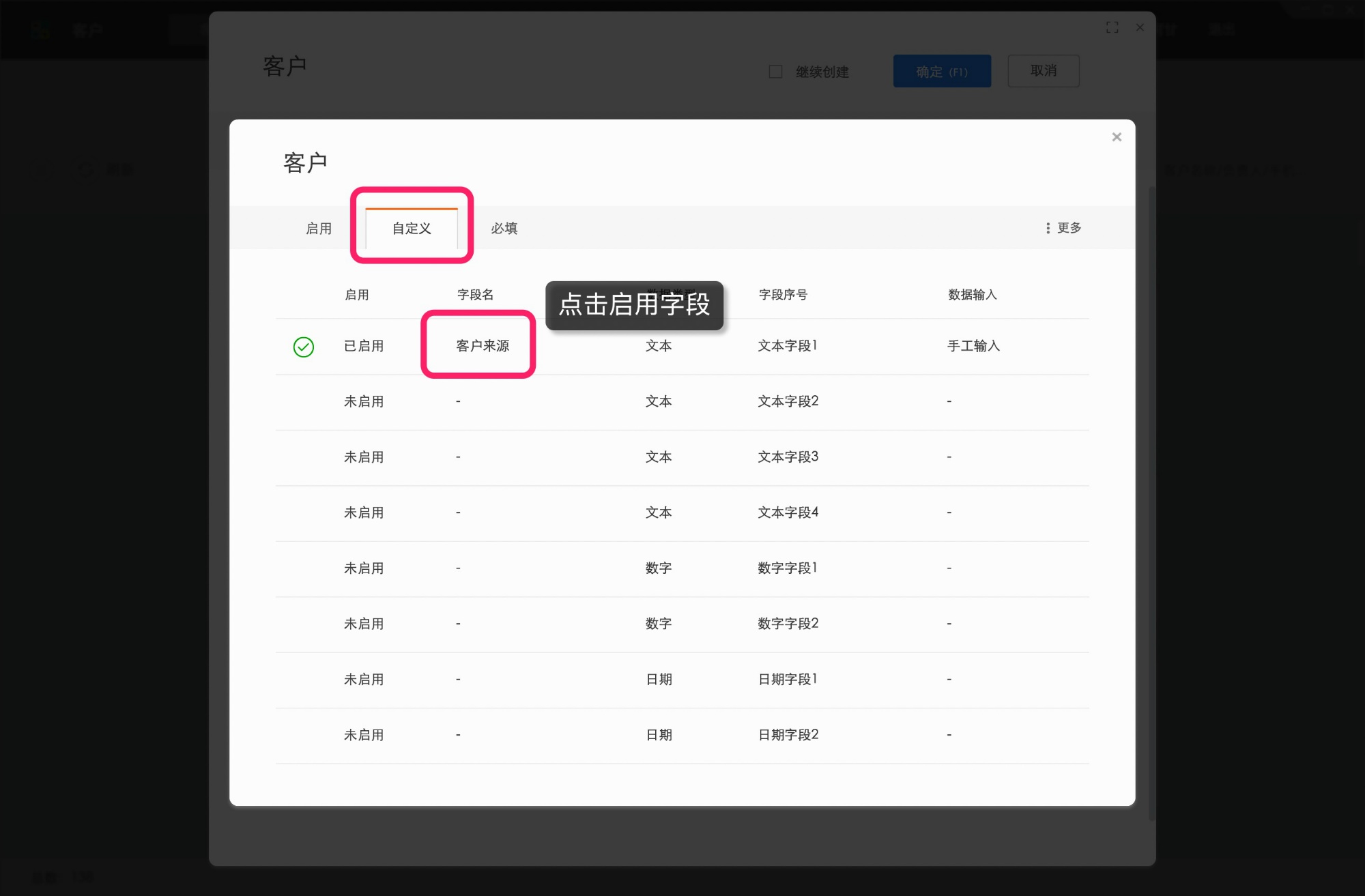Screen dimensions: 1365x896
Task: Close the 客户 field settings dialog
Action: 1117,137
